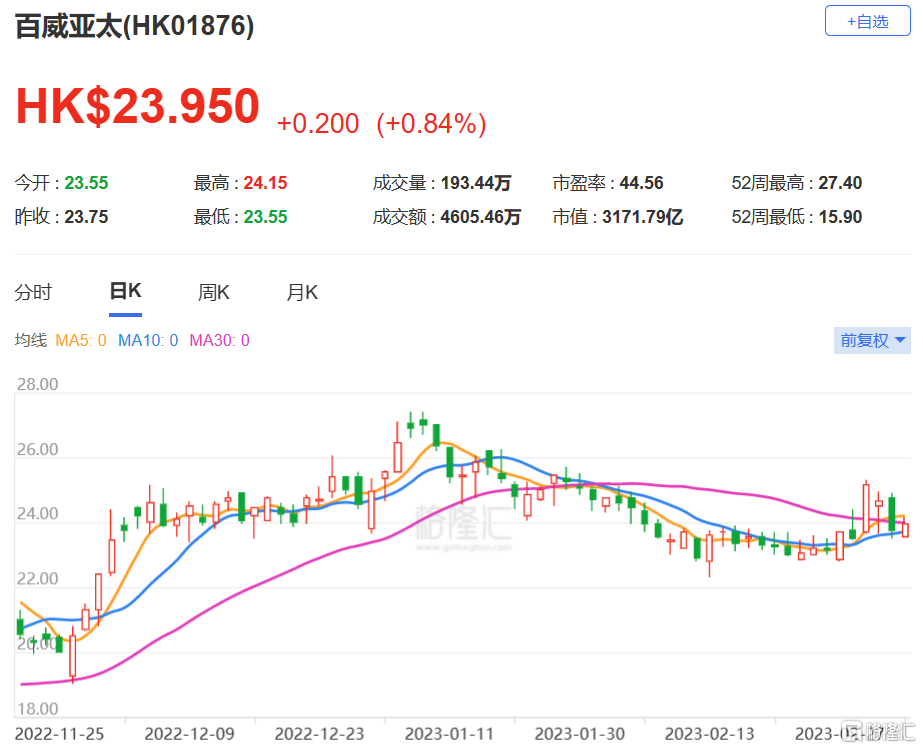This screenshot has width=923, height=749.
Task: Click the MA10: 0 moving average label
Action: coord(148,340)
